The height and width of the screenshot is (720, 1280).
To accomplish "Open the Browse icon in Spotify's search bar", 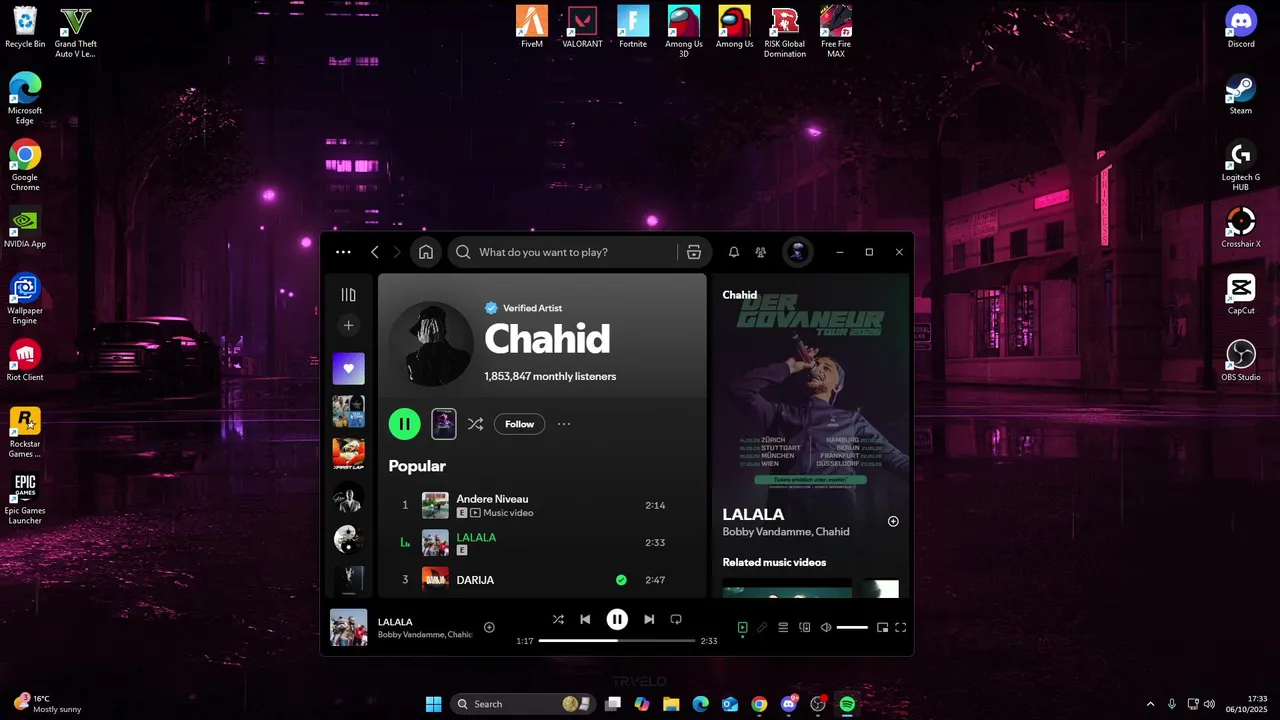I will [694, 252].
